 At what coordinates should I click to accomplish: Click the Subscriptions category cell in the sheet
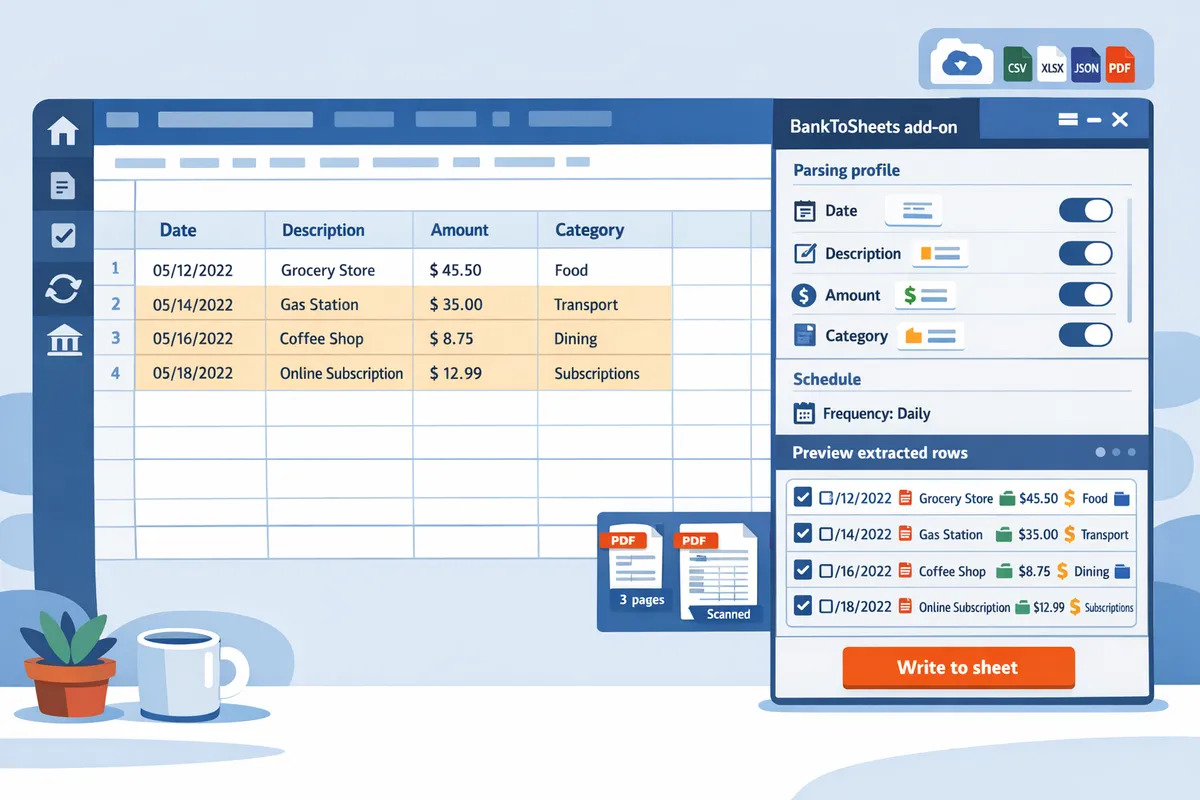(x=605, y=373)
